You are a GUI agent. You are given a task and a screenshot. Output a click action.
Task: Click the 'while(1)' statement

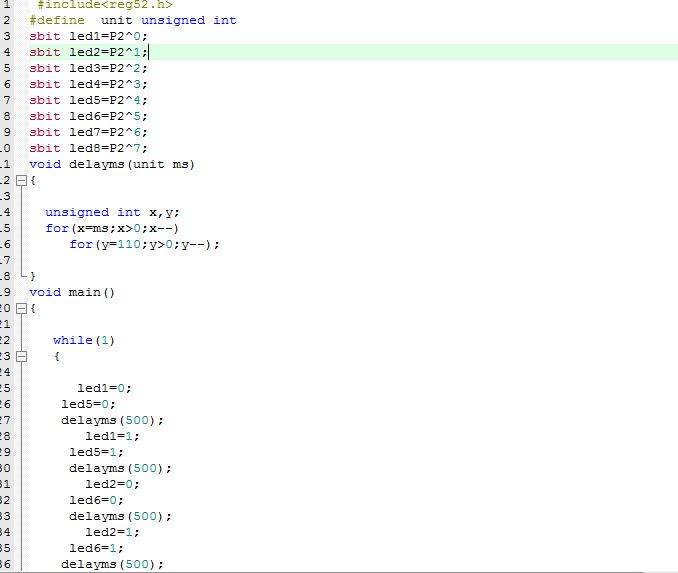[84, 340]
